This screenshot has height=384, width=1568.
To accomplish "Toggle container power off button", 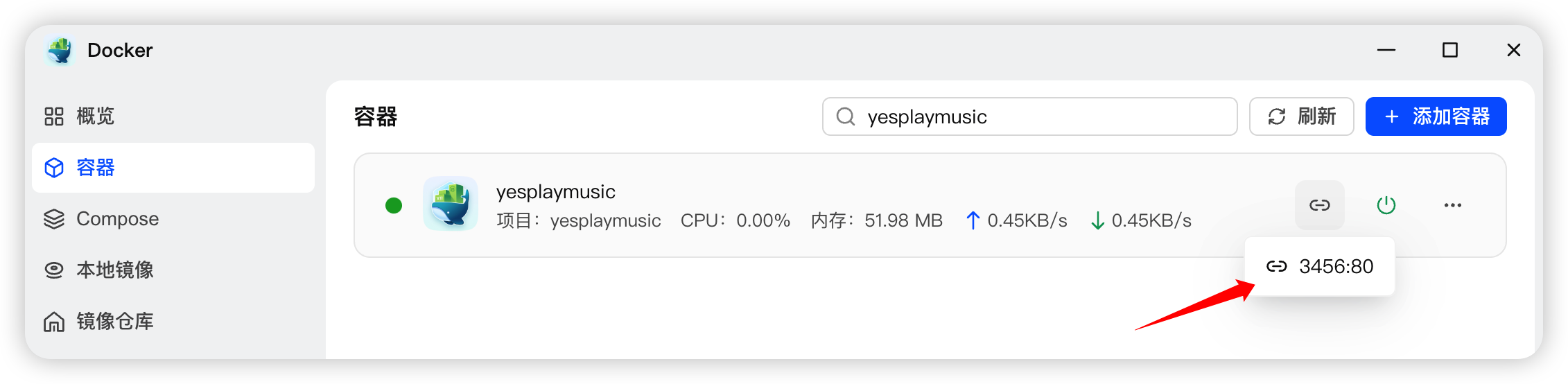I will point(1386,205).
